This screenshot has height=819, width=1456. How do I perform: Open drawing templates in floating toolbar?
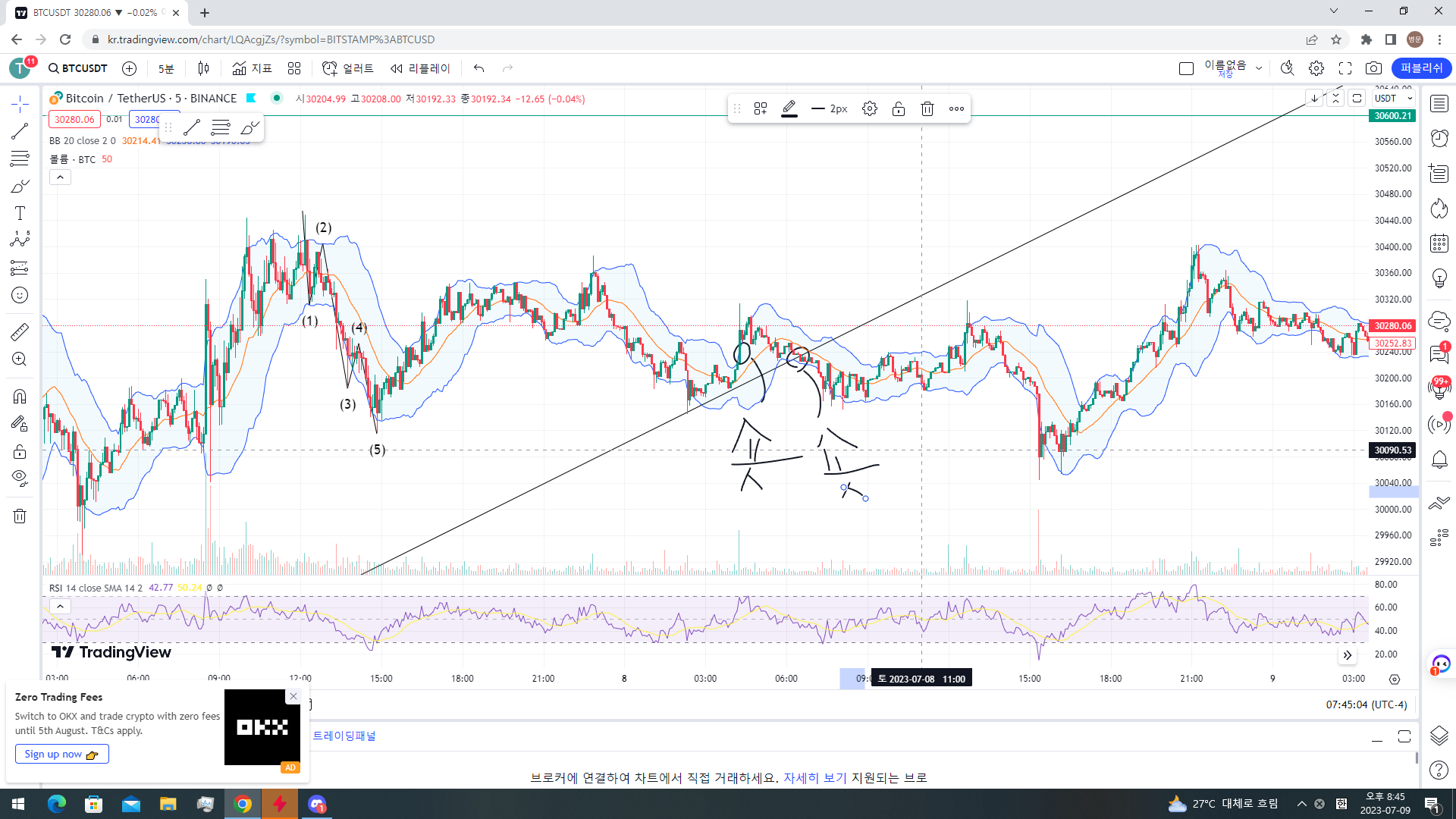[761, 109]
